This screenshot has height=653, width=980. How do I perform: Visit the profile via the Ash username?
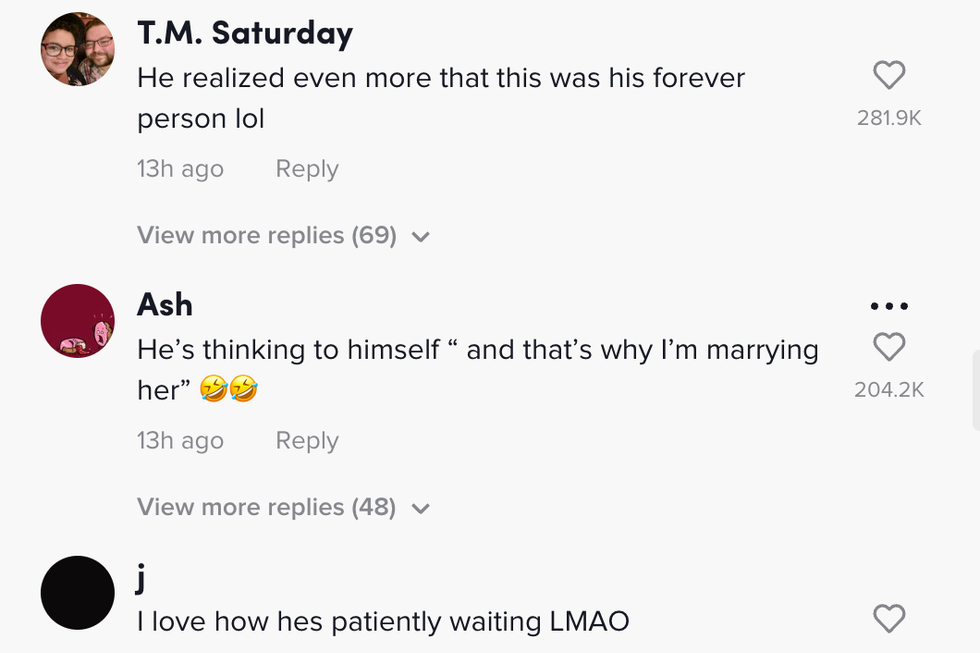[165, 305]
